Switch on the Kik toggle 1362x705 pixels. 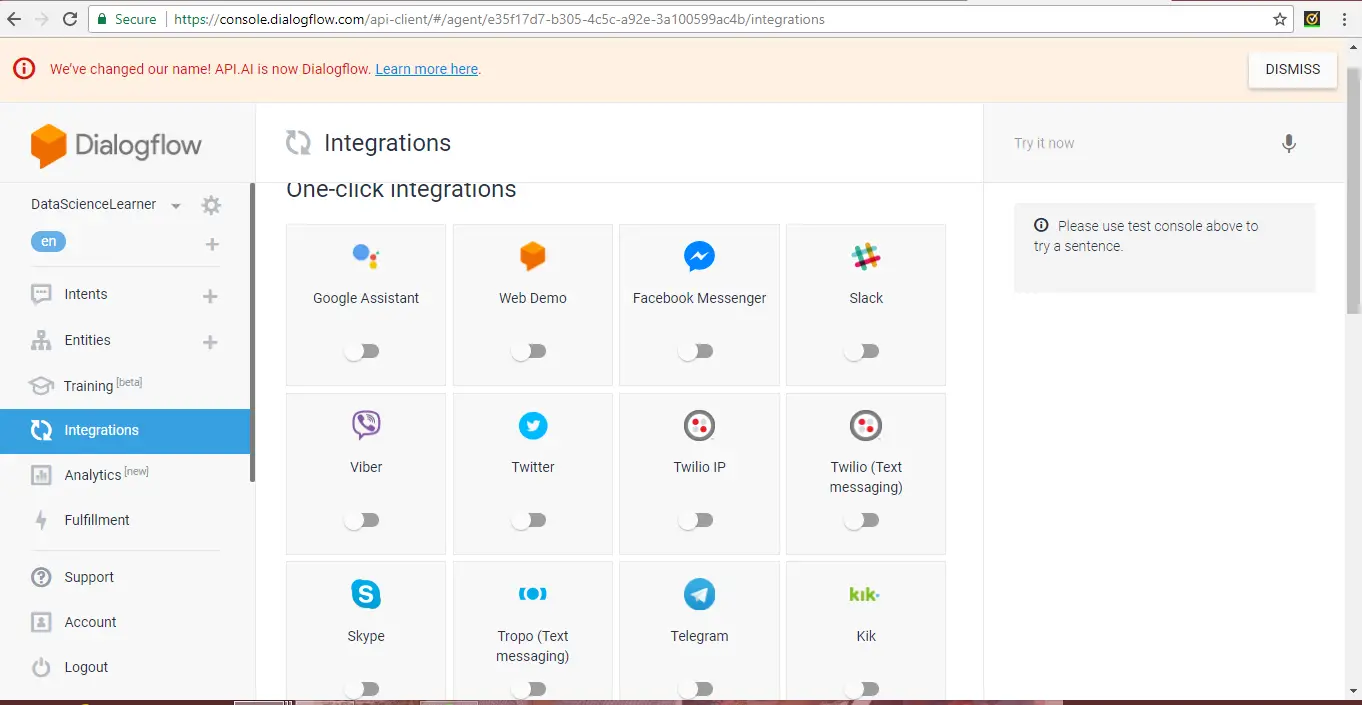(x=862, y=689)
